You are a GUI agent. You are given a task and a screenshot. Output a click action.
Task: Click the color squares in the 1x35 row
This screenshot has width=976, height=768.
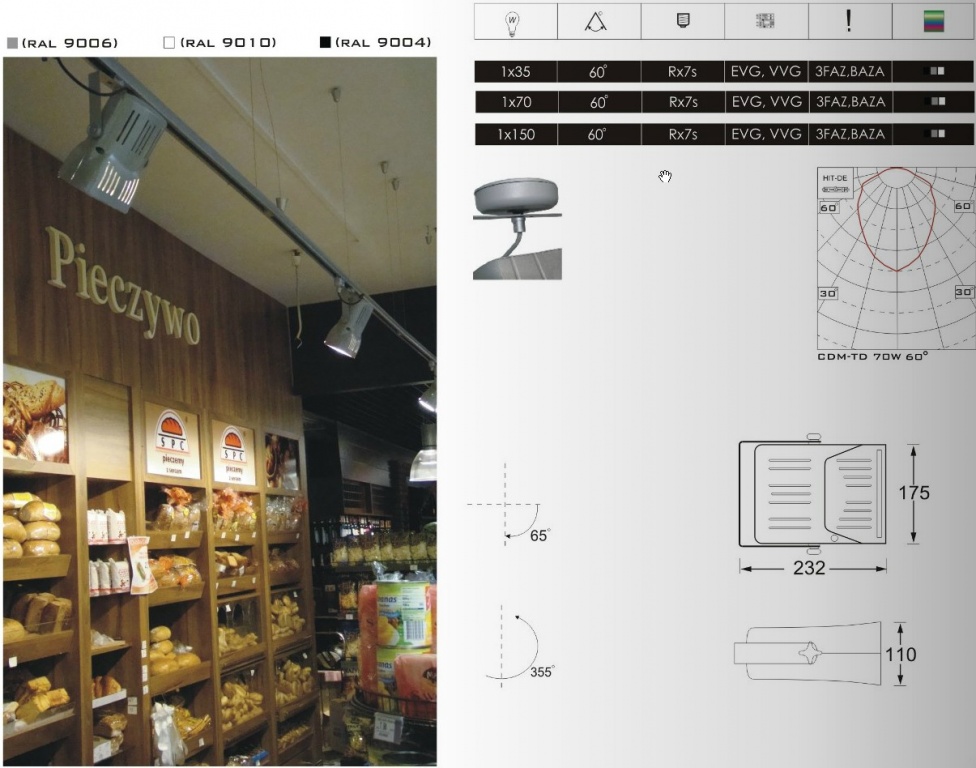935,71
